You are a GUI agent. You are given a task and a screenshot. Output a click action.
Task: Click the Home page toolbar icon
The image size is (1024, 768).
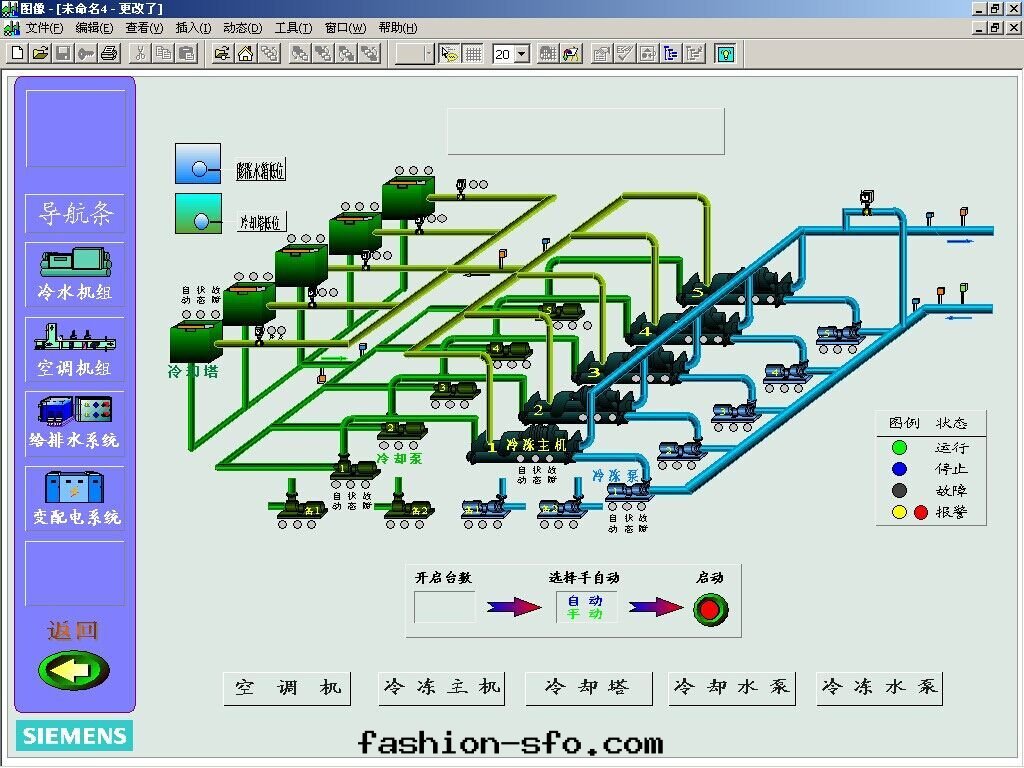(x=245, y=53)
